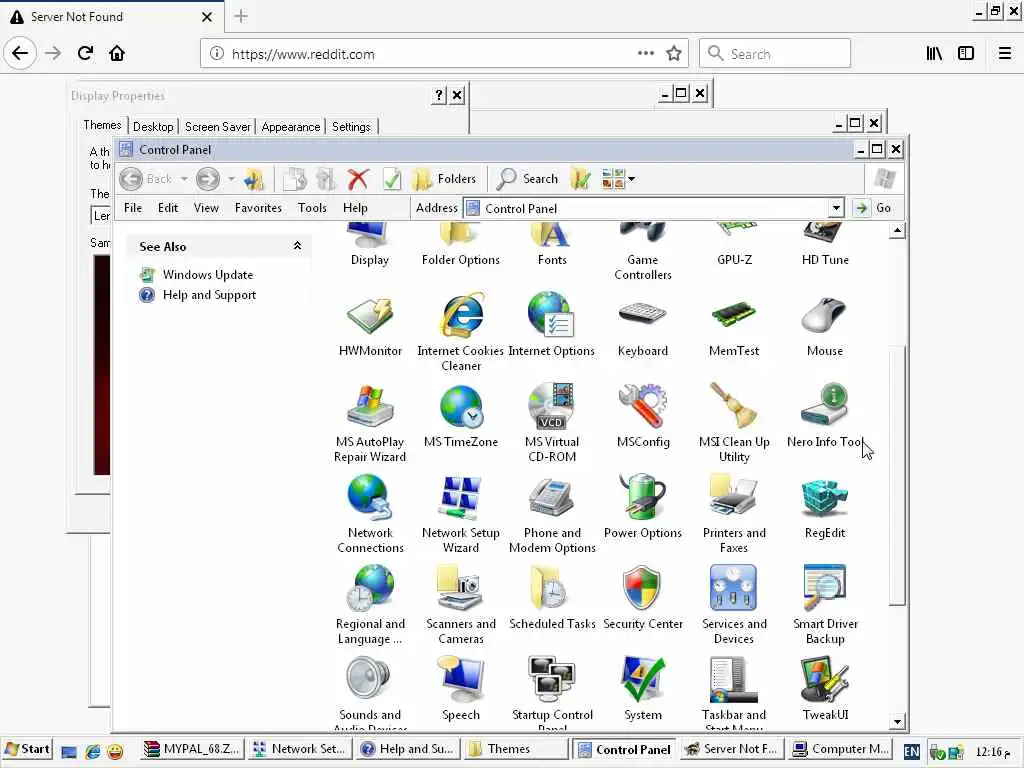Viewport: 1024px width, 768px height.
Task: Open the Speech settings icon
Action: click(x=460, y=689)
